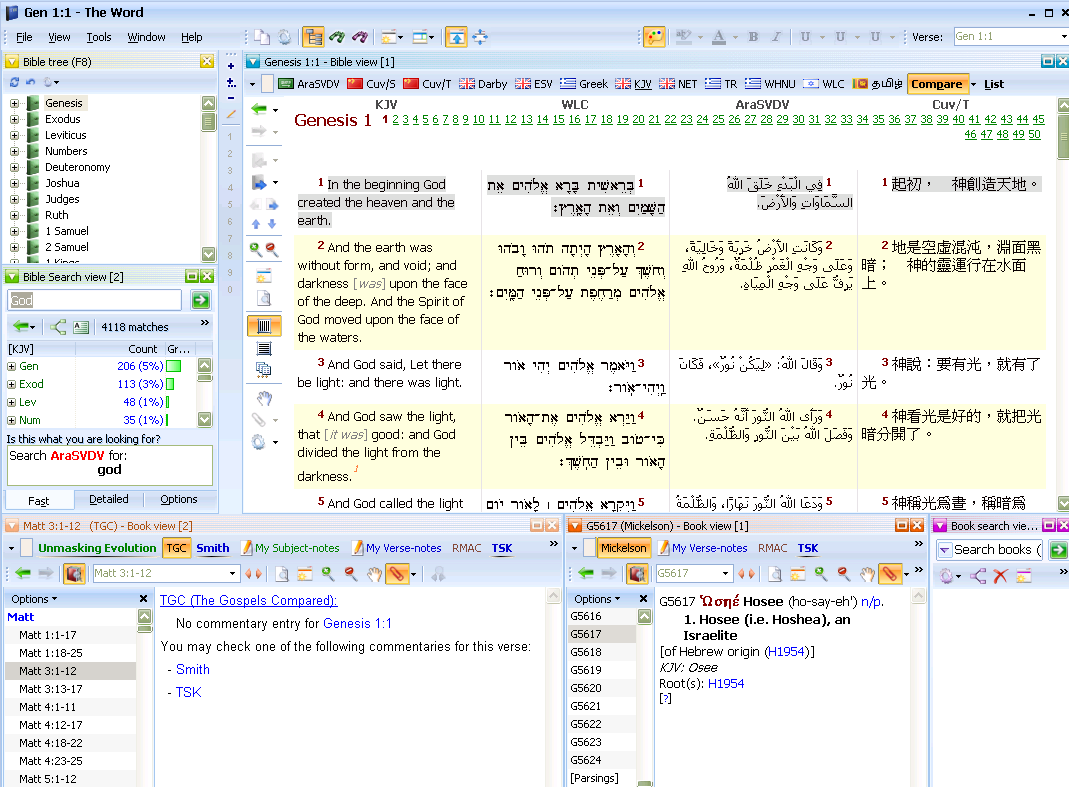Screen dimensions: 1069x787
Task: Select Leviticus in the Bible tree
Action: click(65, 135)
